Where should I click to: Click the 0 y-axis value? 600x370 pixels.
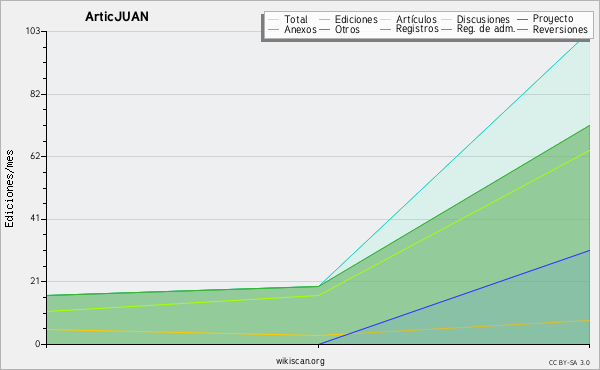click(38, 344)
